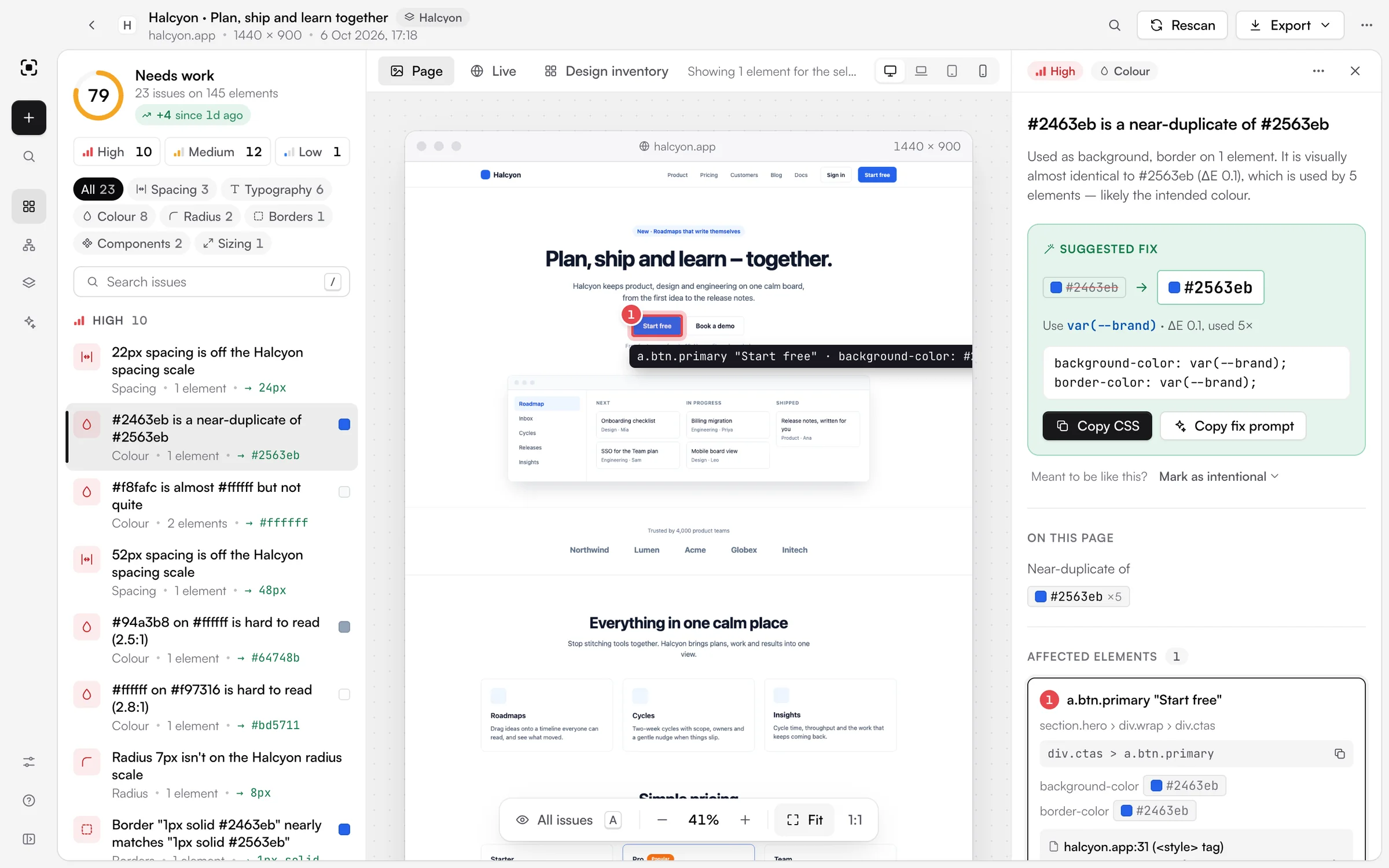Image resolution: width=1389 pixels, height=868 pixels.
Task: Open the Export dropdown
Action: [1289, 25]
